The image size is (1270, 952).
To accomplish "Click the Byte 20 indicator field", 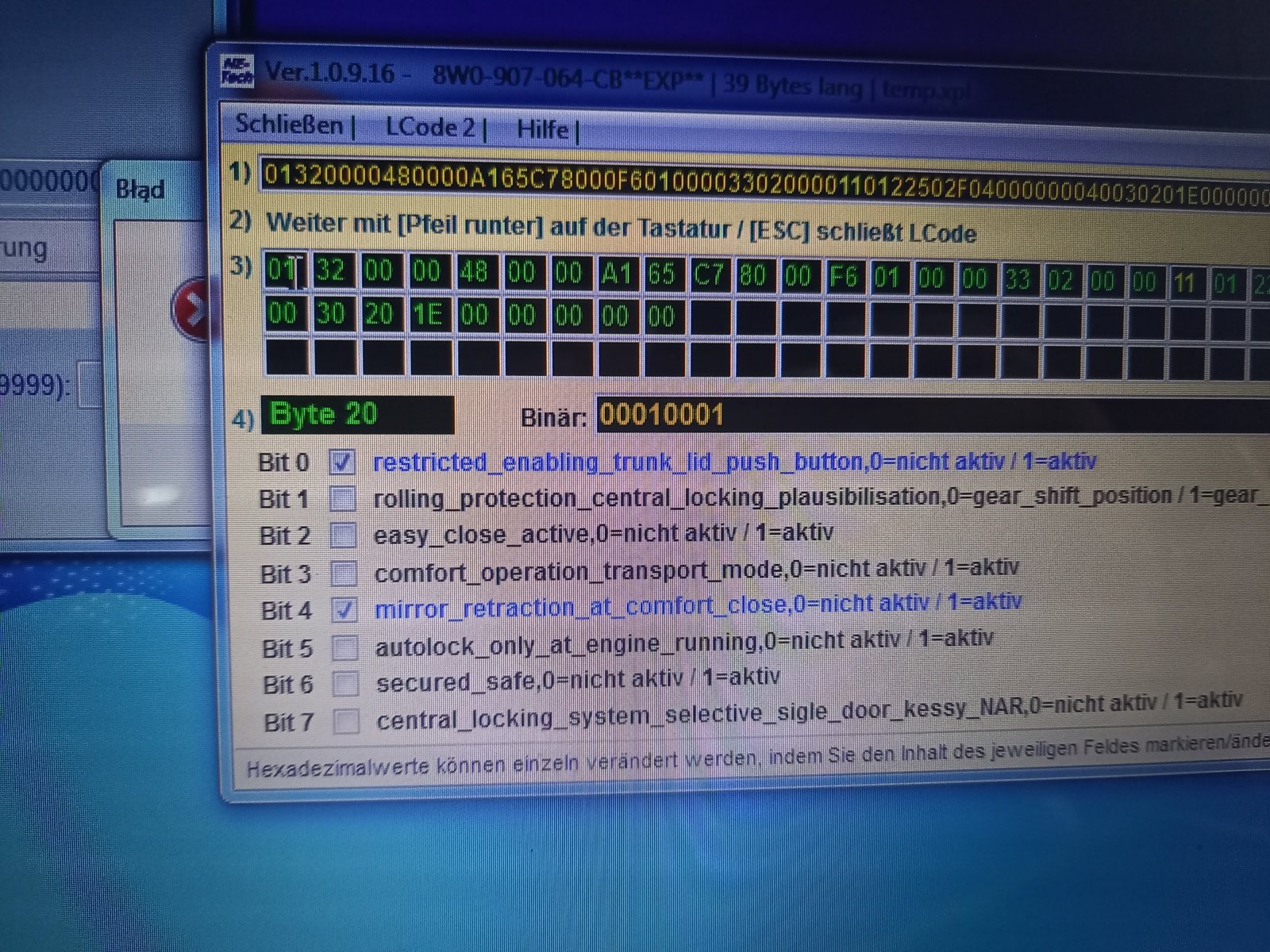I will [357, 414].
